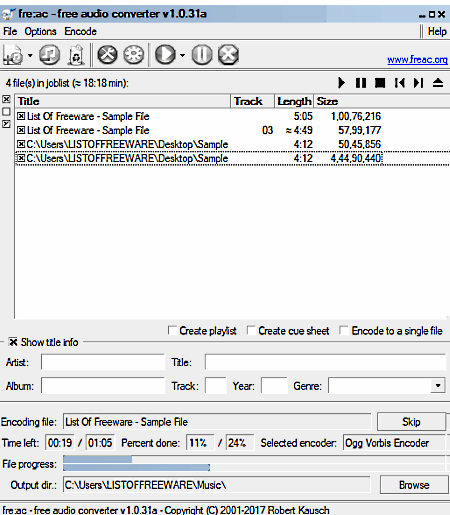Open the general settings wrench icon
The width and height of the screenshot is (450, 515).
tap(107, 55)
